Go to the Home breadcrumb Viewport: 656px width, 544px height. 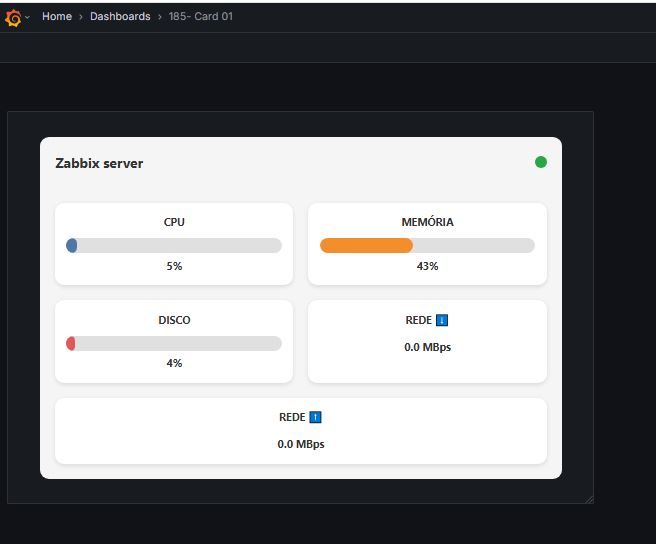(57, 16)
